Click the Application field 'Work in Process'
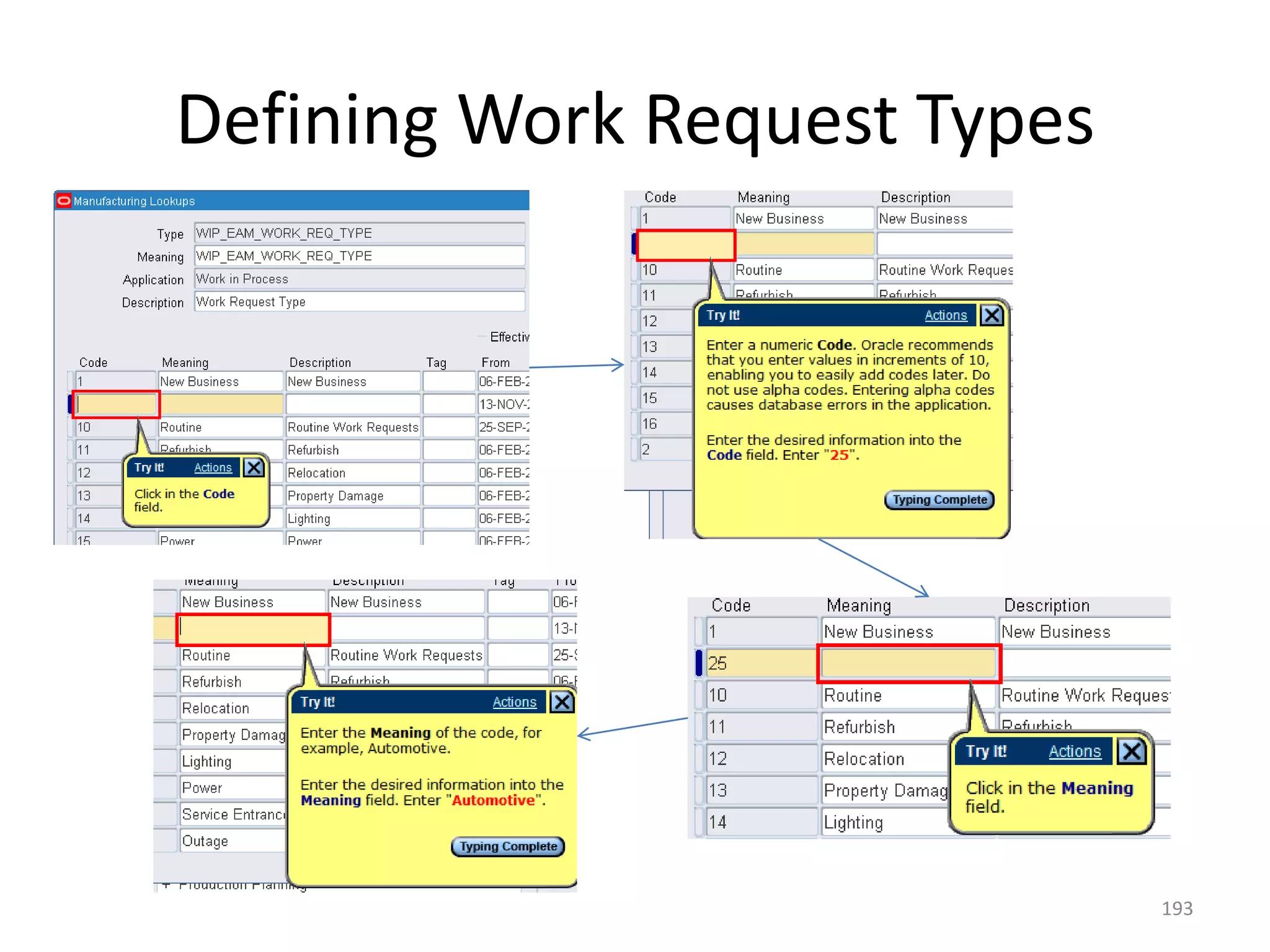Image resolution: width=1270 pixels, height=952 pixels. click(360, 279)
